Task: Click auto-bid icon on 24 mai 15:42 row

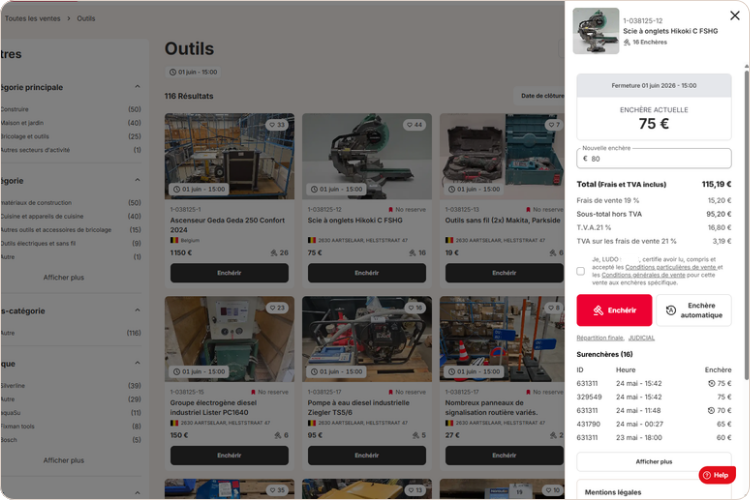Action: coord(711,383)
